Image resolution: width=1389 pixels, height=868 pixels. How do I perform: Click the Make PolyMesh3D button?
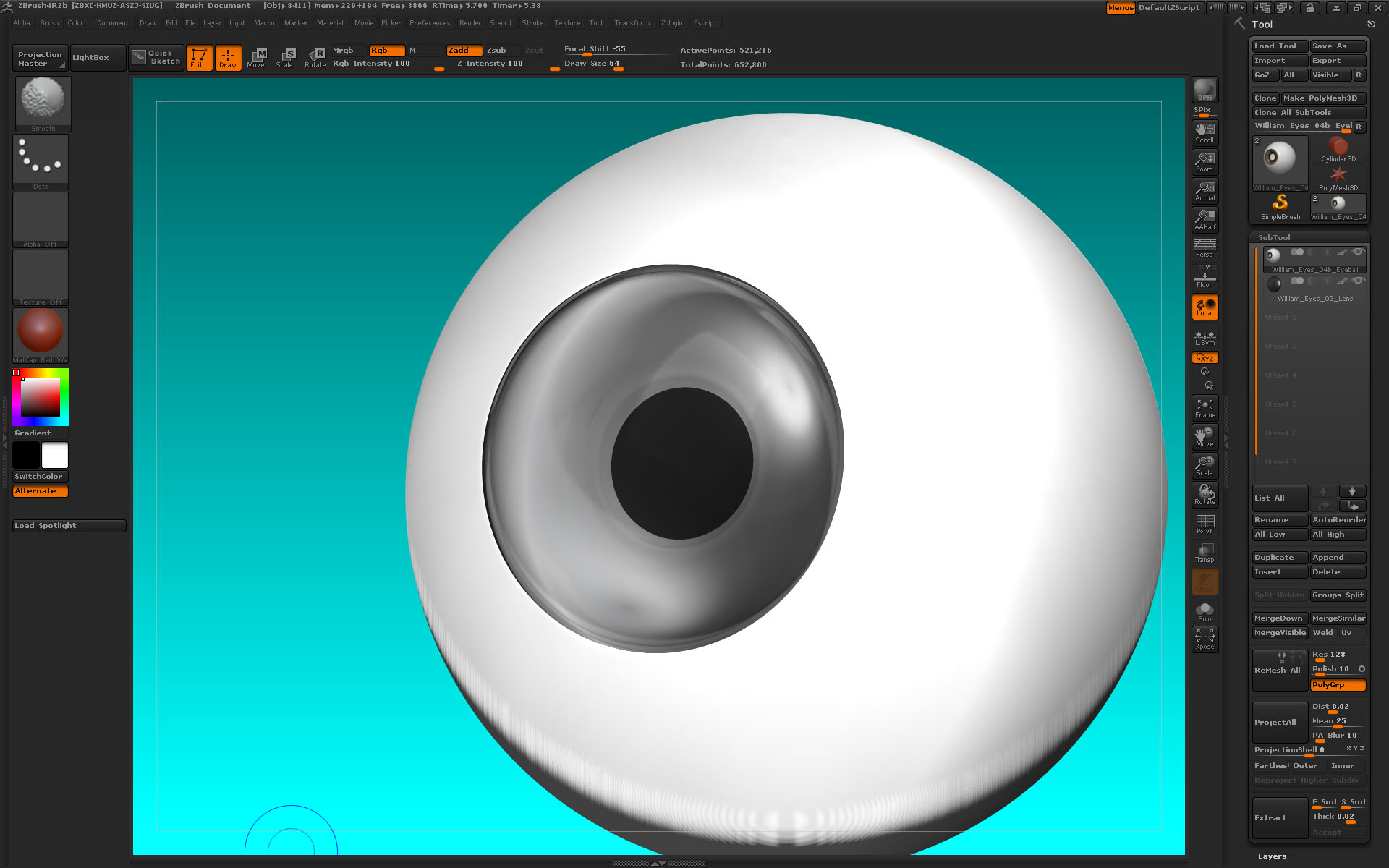(1323, 98)
